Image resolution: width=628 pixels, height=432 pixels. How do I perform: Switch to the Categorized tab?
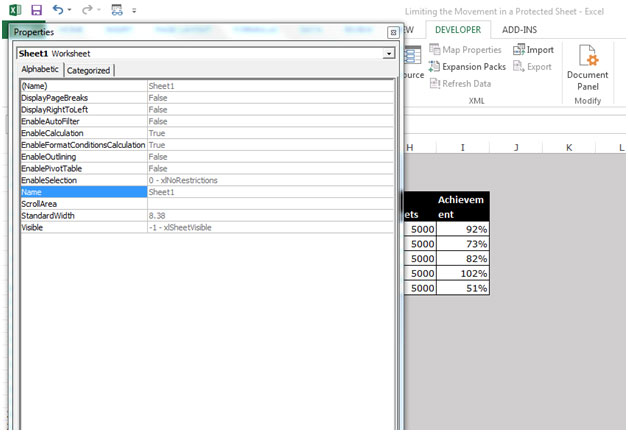(x=89, y=70)
